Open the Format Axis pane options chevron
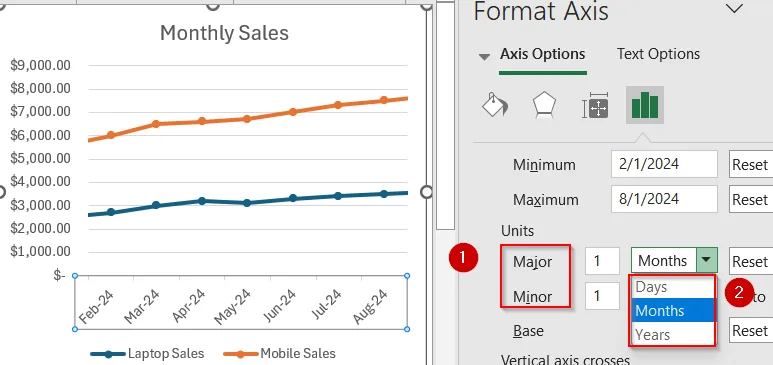 click(x=735, y=9)
